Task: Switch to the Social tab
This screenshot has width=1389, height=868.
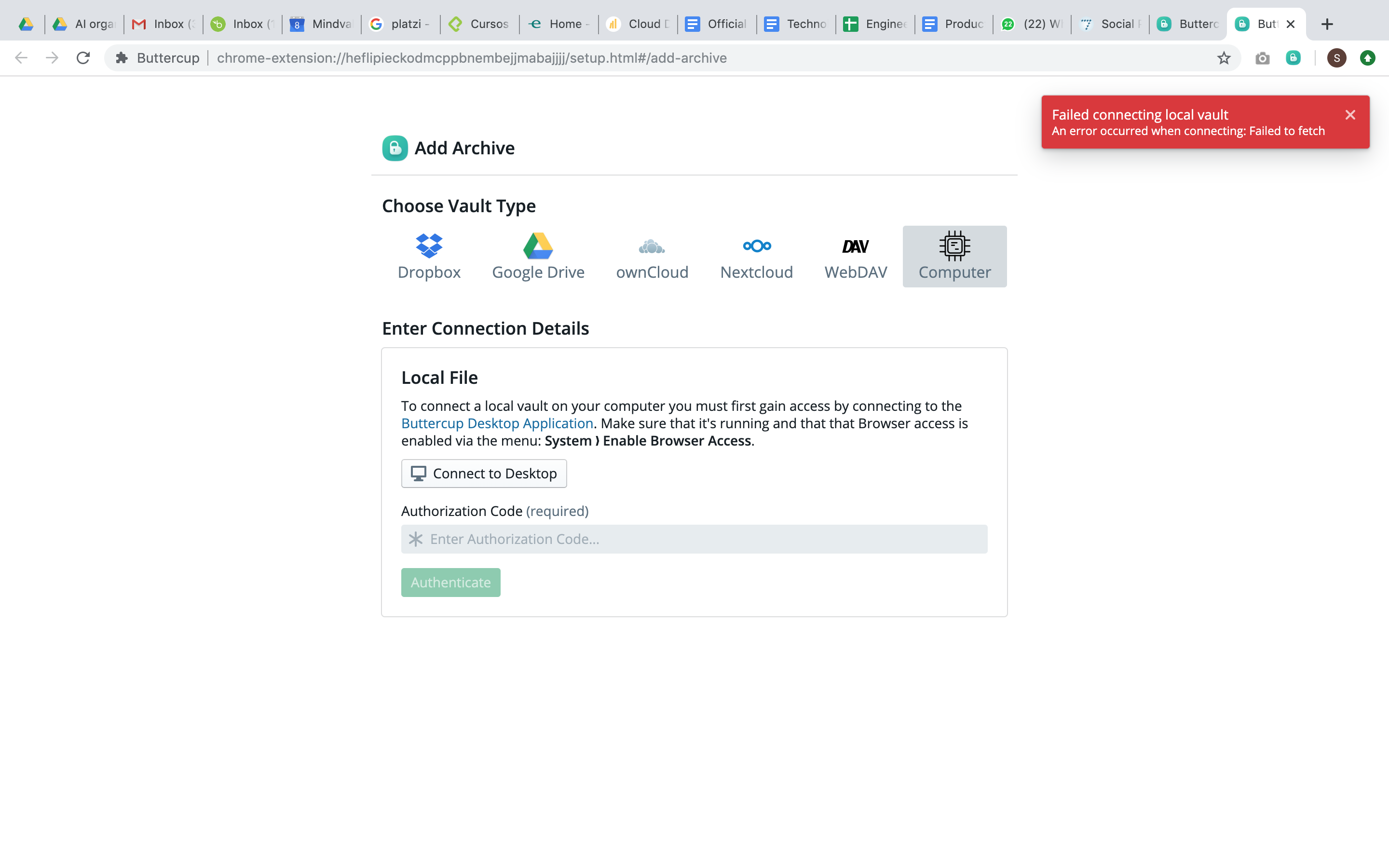Action: [x=1111, y=24]
